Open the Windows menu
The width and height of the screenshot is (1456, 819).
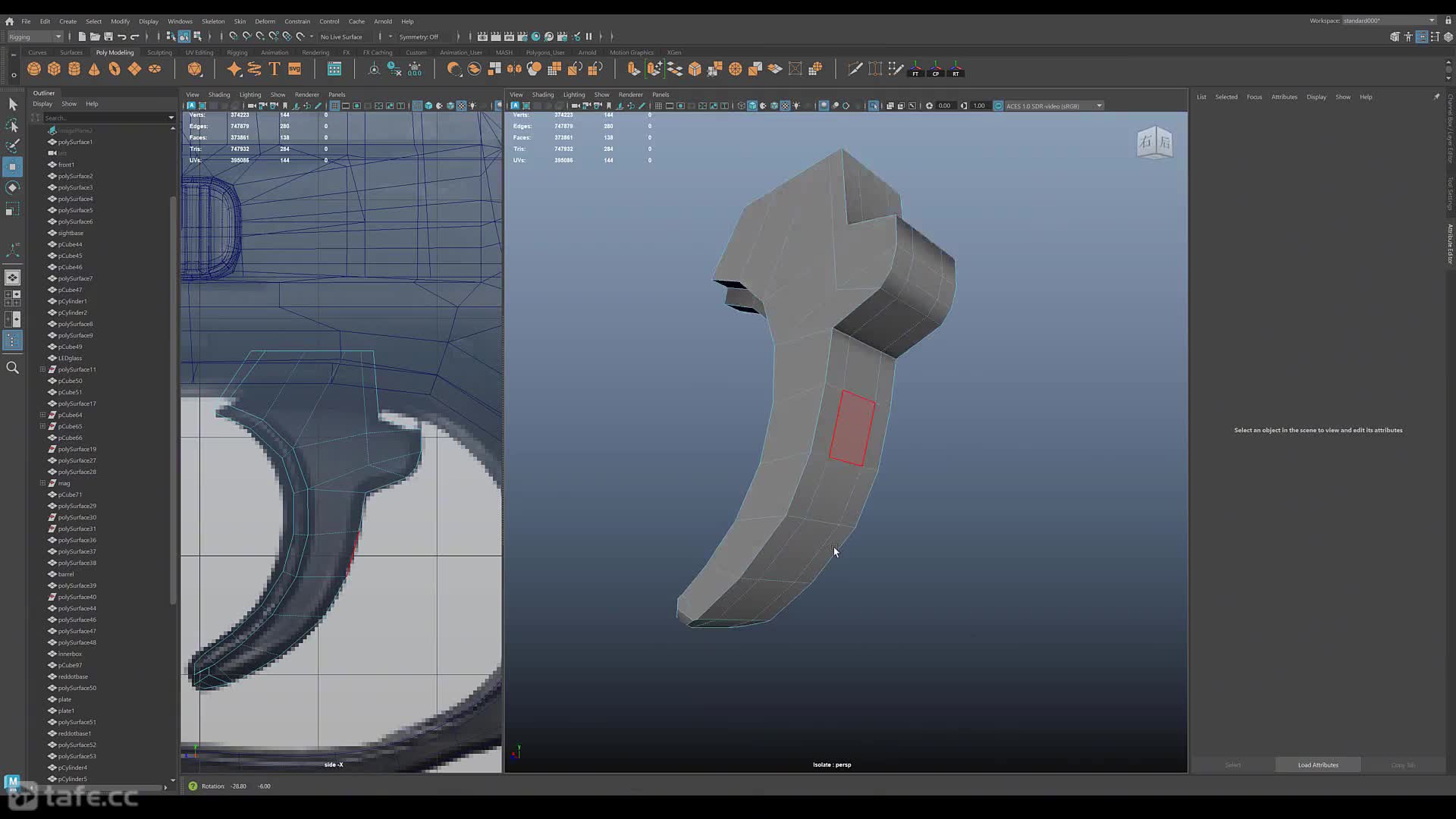coord(180,21)
